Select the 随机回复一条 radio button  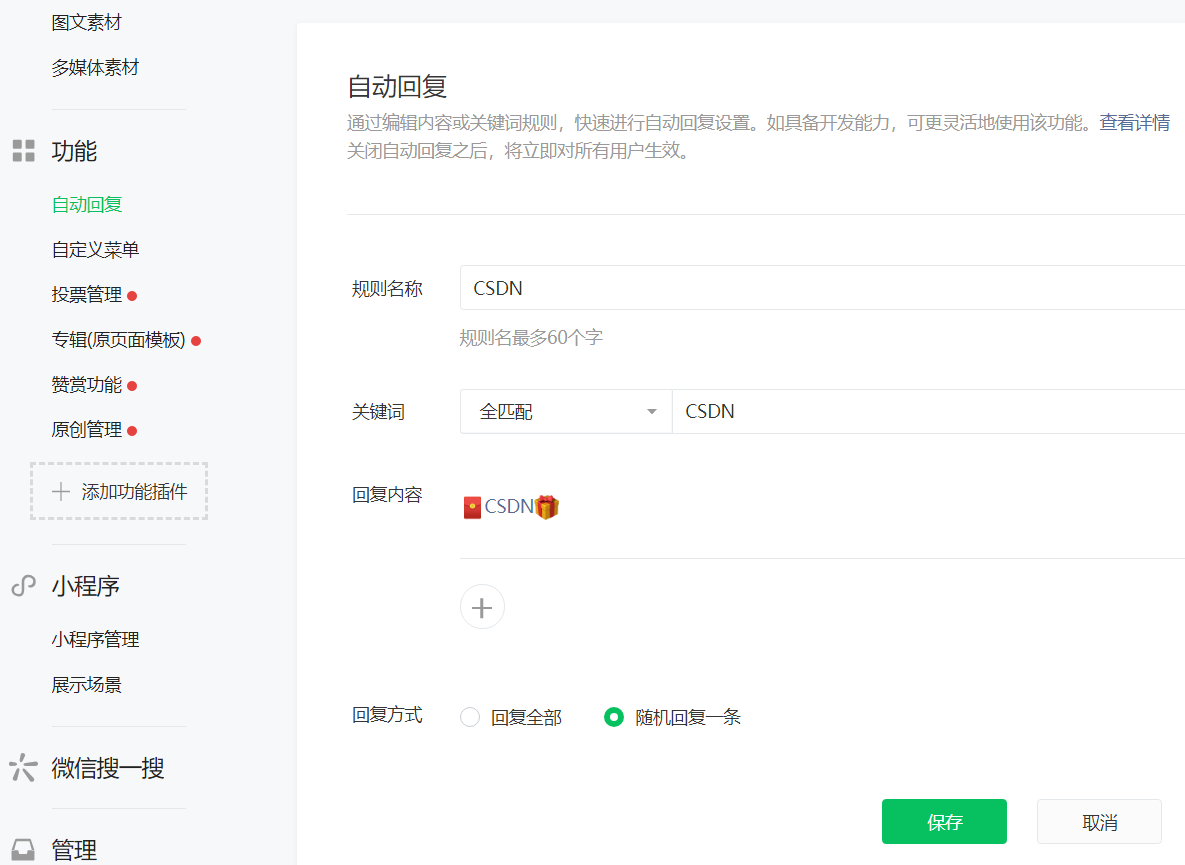tap(614, 717)
